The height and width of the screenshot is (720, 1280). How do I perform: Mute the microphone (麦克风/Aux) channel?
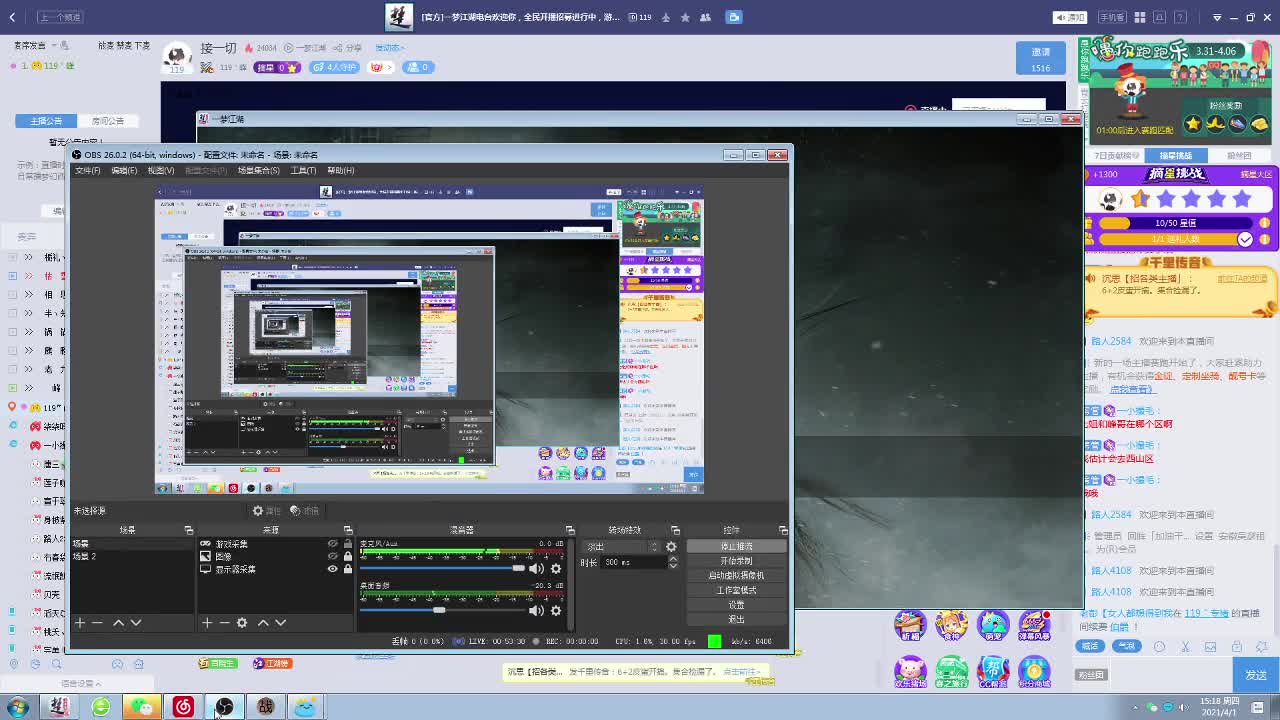(537, 569)
